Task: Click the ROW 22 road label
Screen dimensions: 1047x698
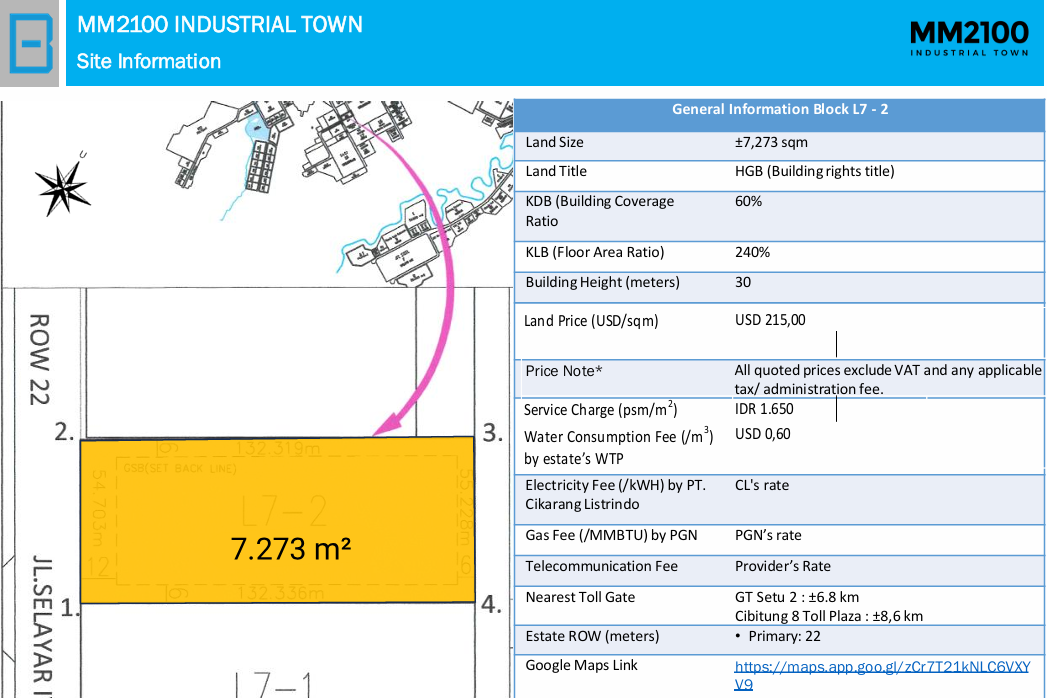Action: tap(40, 359)
